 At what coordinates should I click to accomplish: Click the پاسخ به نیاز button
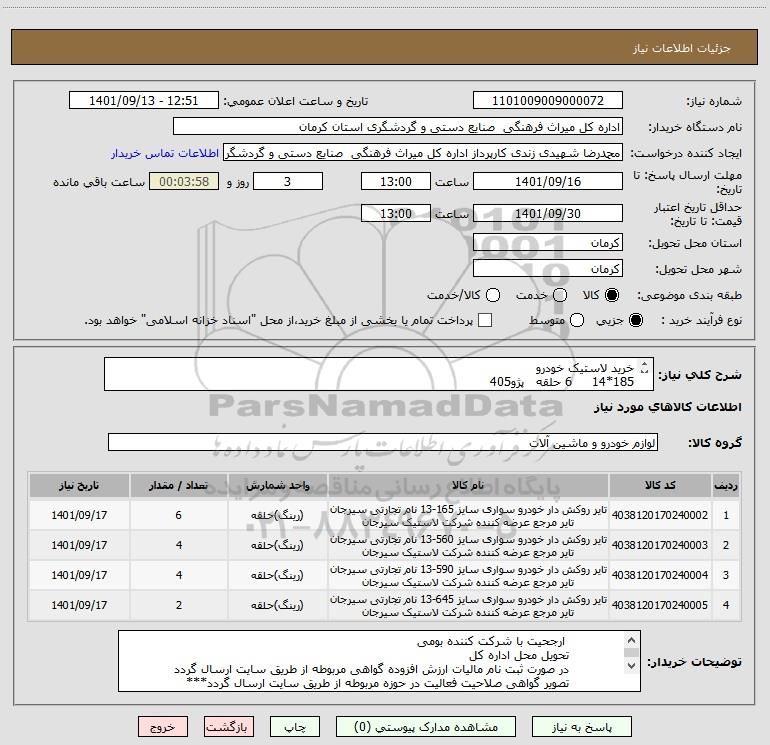click(x=582, y=727)
